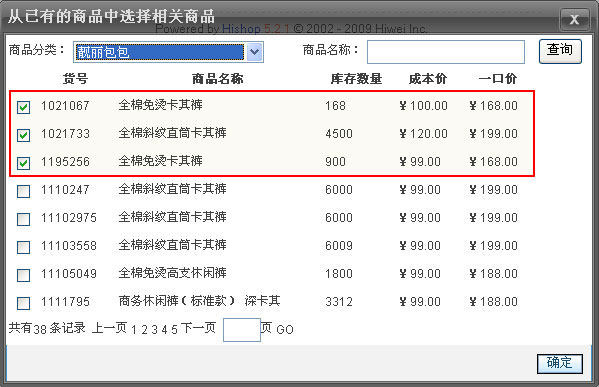Click the page number input box

[x=241, y=330]
